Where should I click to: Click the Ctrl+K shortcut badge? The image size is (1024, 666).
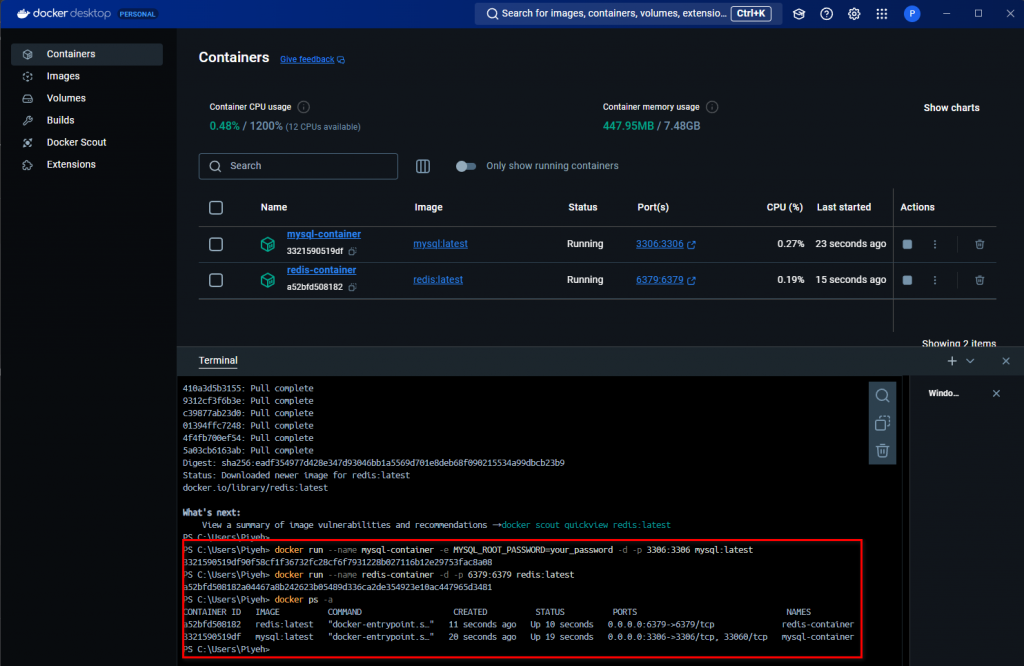click(x=751, y=14)
